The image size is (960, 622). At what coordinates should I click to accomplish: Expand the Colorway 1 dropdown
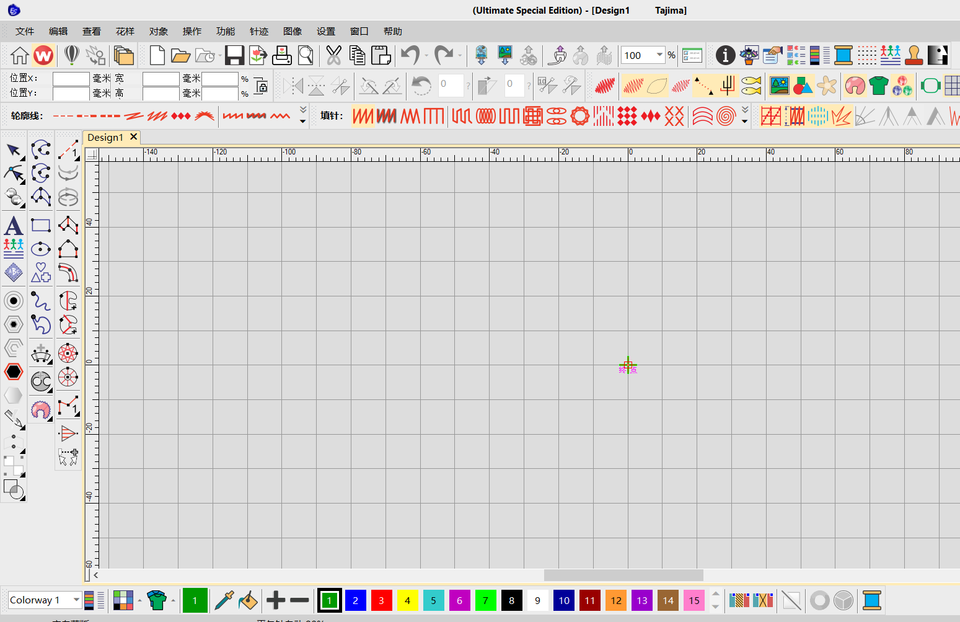pyautogui.click(x=76, y=600)
